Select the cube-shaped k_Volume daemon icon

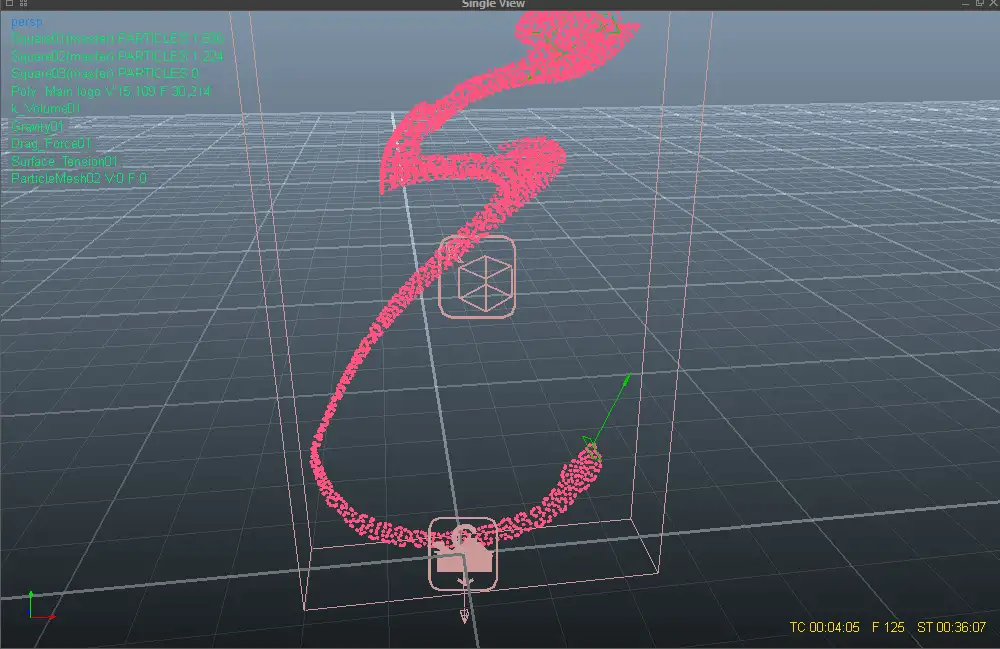tap(477, 277)
